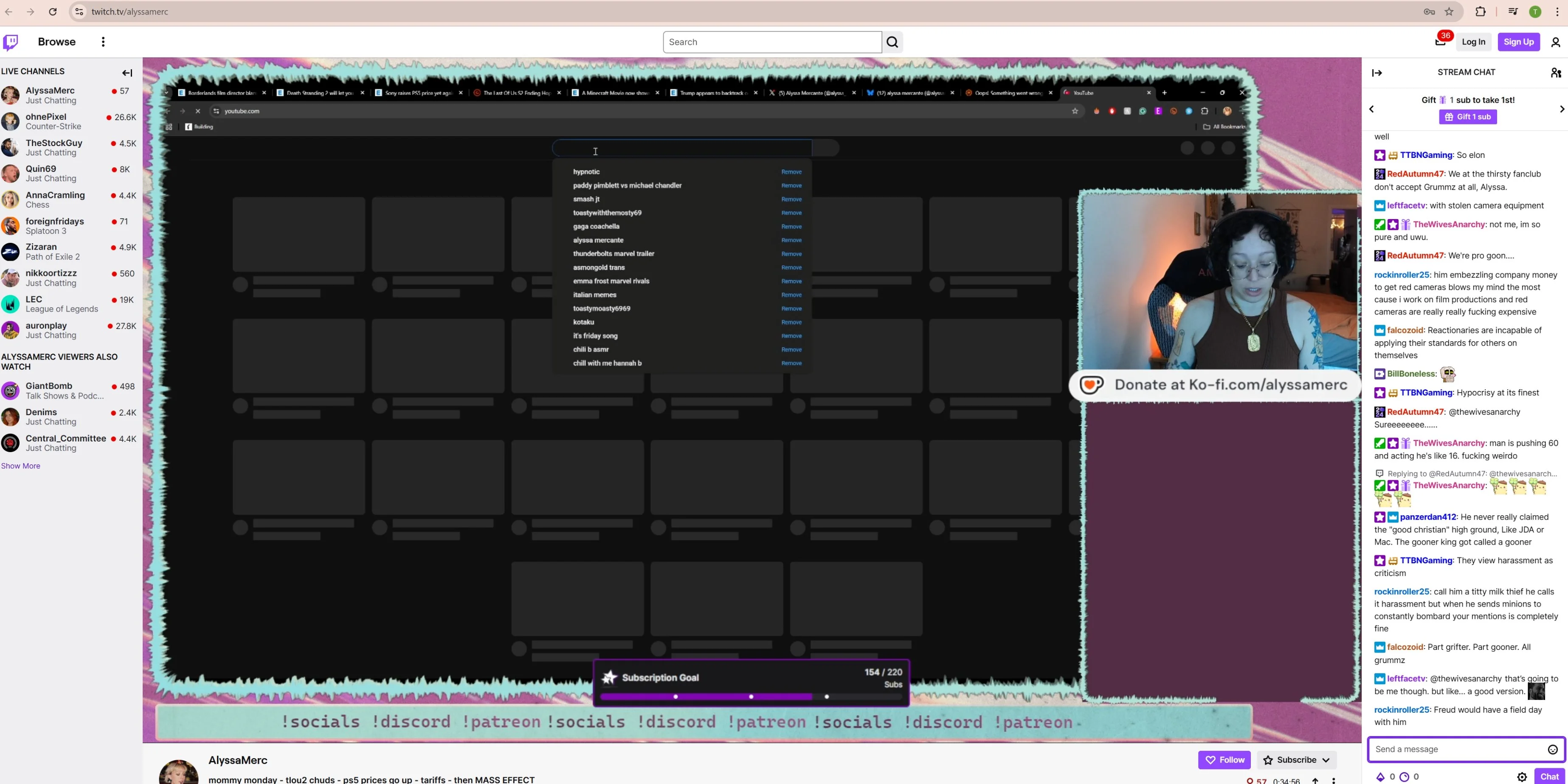This screenshot has height=784, width=1568.
Task: Click AlyssaMerc profile avatar below stream
Action: (179, 772)
